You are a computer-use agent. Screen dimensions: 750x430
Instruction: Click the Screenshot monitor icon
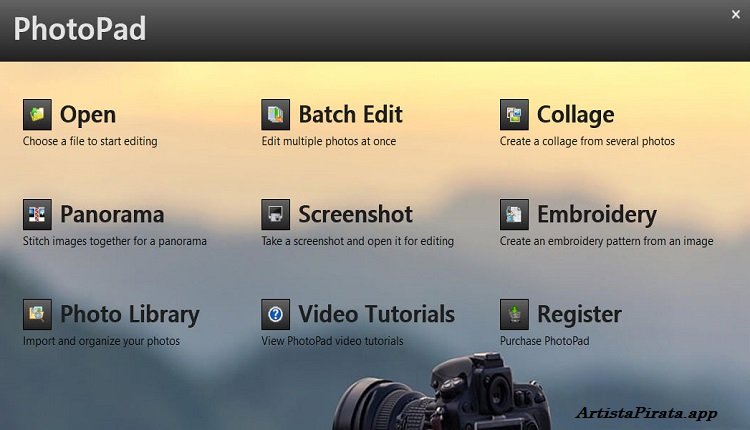(x=275, y=215)
